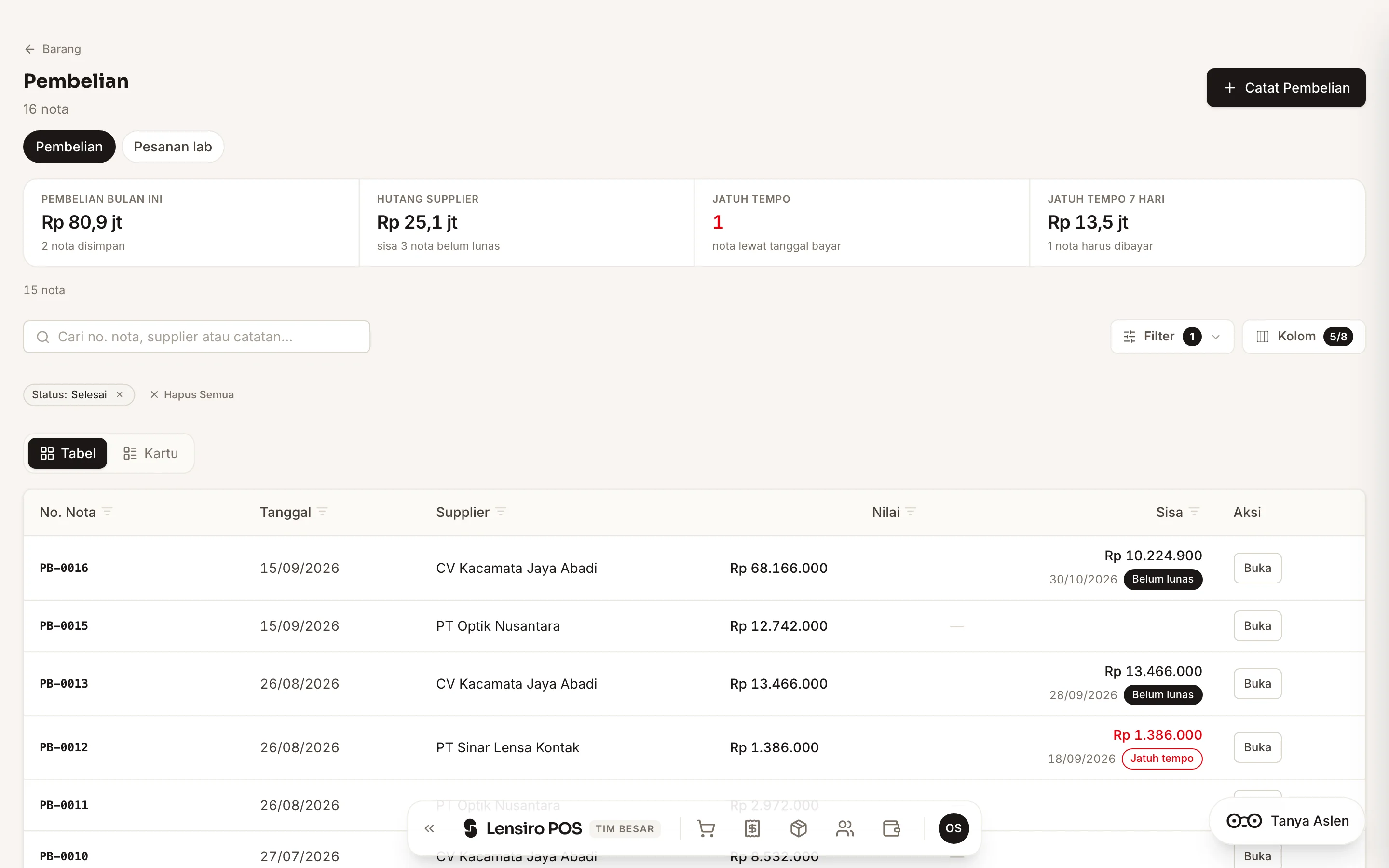The image size is (1389, 868).
Task: Go back to Barang
Action: pyautogui.click(x=52, y=49)
